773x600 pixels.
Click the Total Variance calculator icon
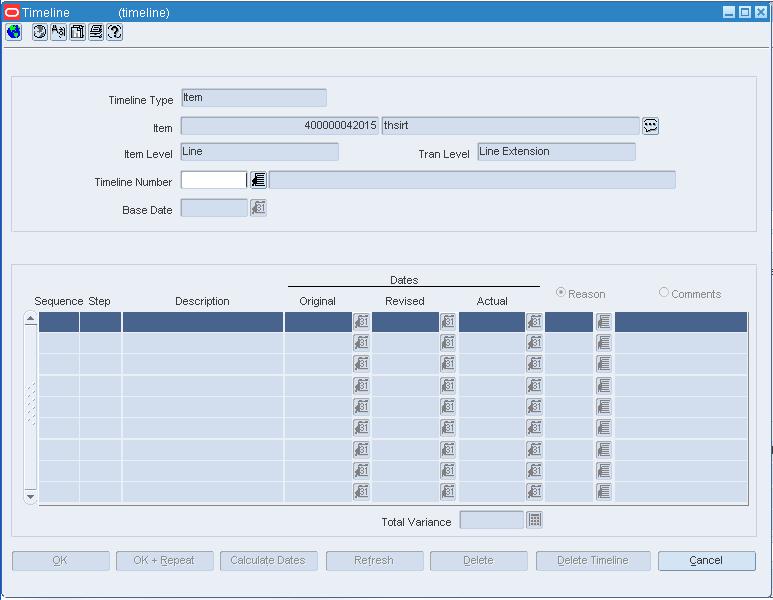(x=534, y=520)
